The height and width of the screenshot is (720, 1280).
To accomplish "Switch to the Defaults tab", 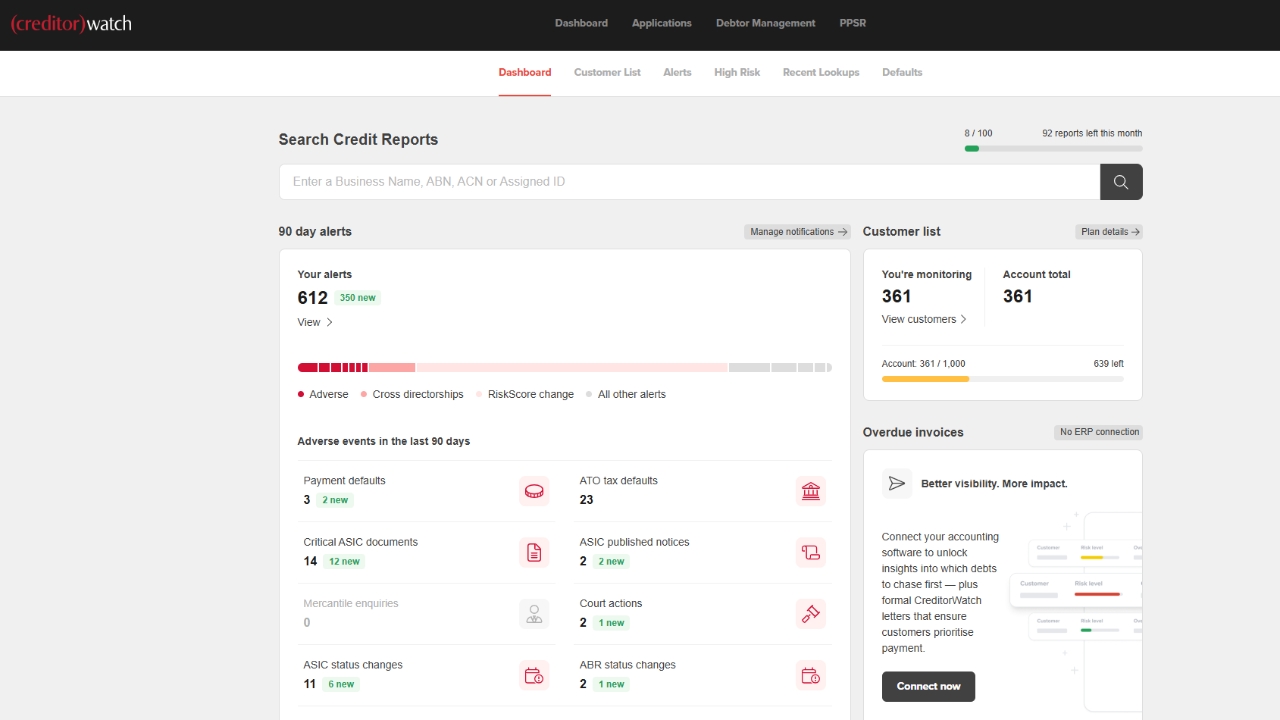I will 902,72.
